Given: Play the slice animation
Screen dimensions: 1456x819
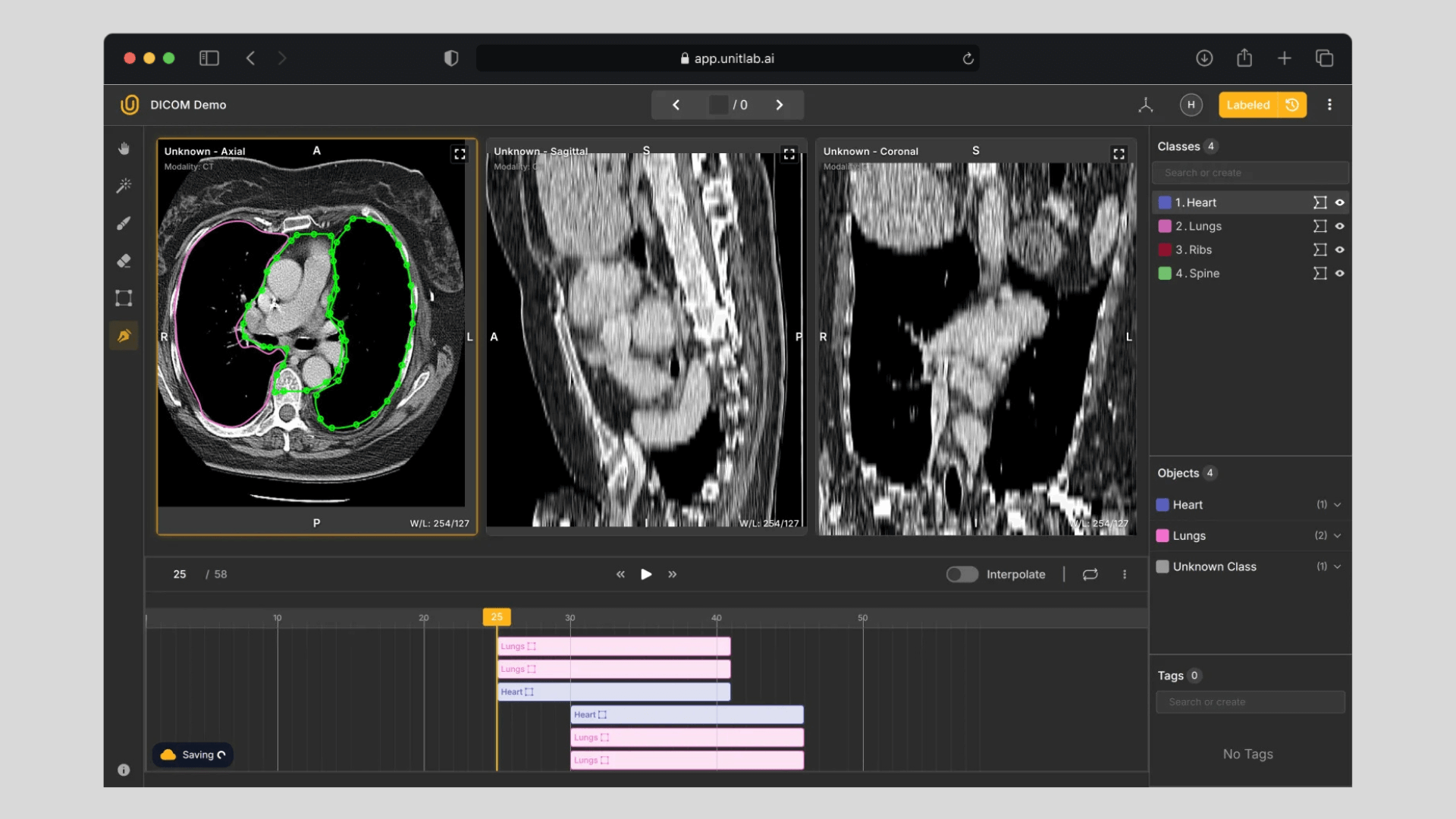Looking at the screenshot, I should (645, 574).
